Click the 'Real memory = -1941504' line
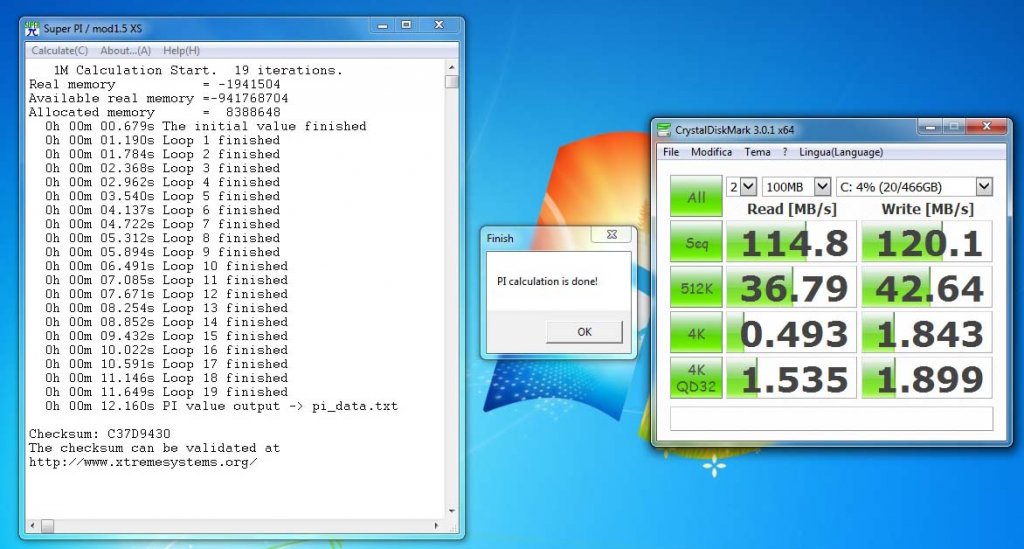 (155, 84)
